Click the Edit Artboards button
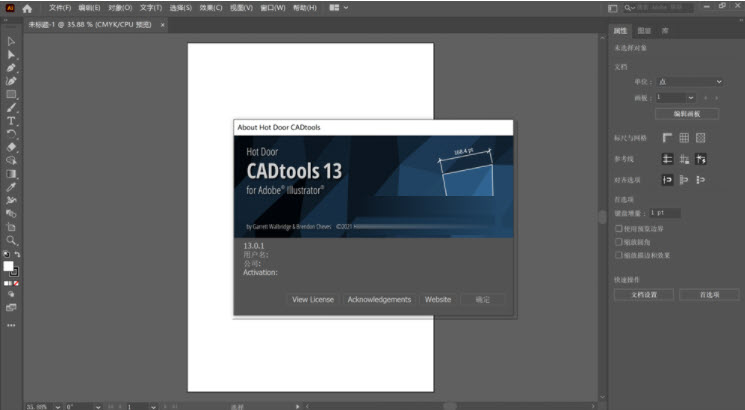Screen dimensions: 745x410 (687, 114)
